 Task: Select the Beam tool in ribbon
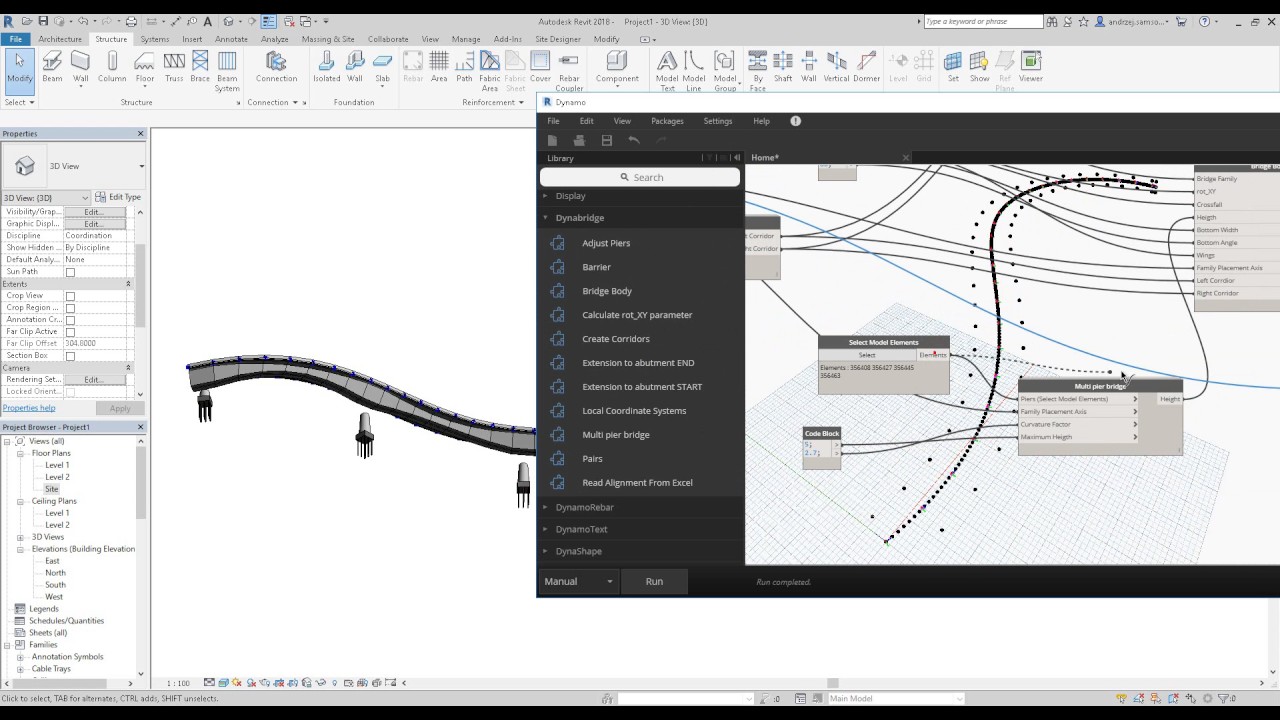pyautogui.click(x=52, y=67)
